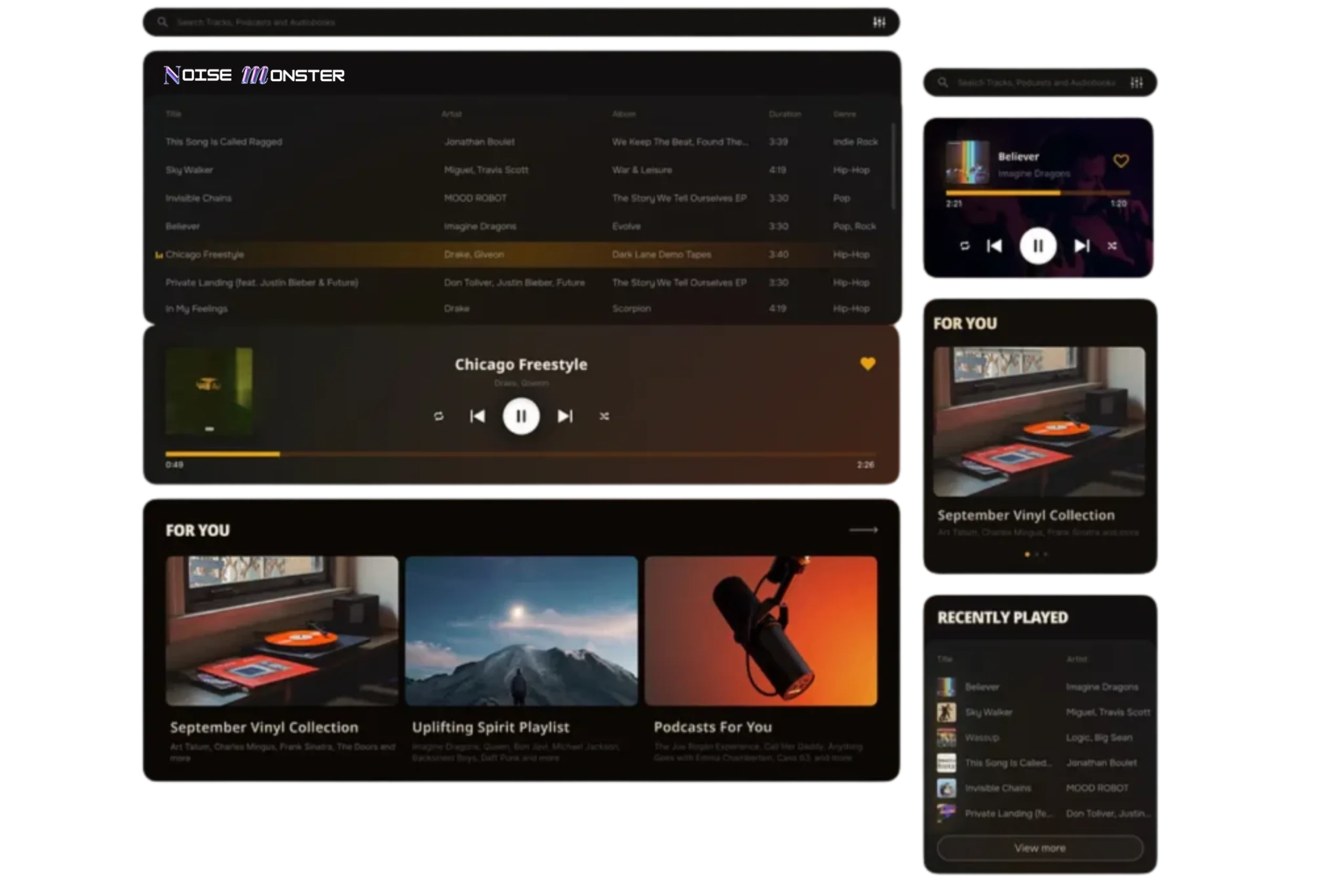Screen dimensions: 1344x896
Task: Go to previous track in main player
Action: coord(477,416)
